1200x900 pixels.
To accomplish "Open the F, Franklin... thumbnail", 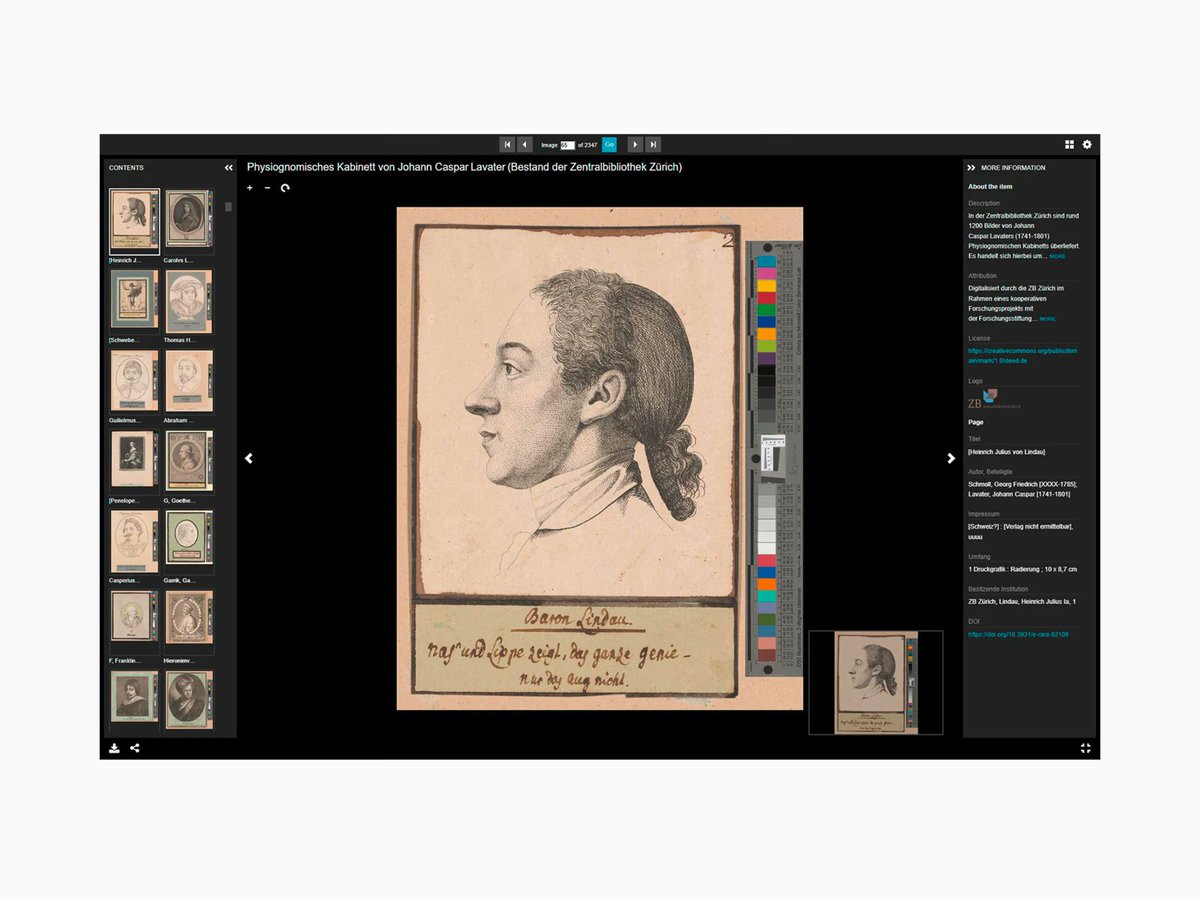I will [134, 620].
